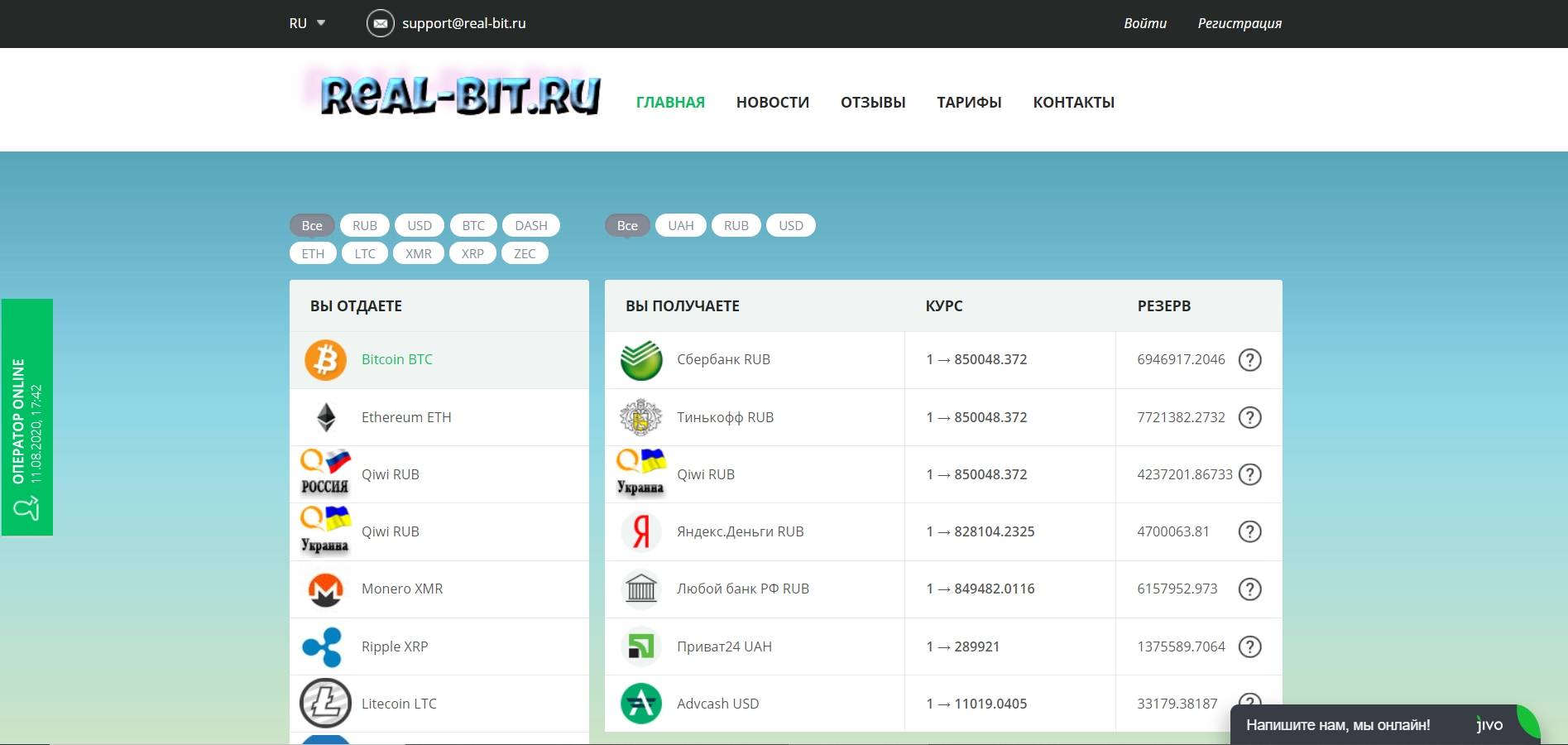Filter receive list by RUB
This screenshot has height=745, width=1568.
pos(736,225)
